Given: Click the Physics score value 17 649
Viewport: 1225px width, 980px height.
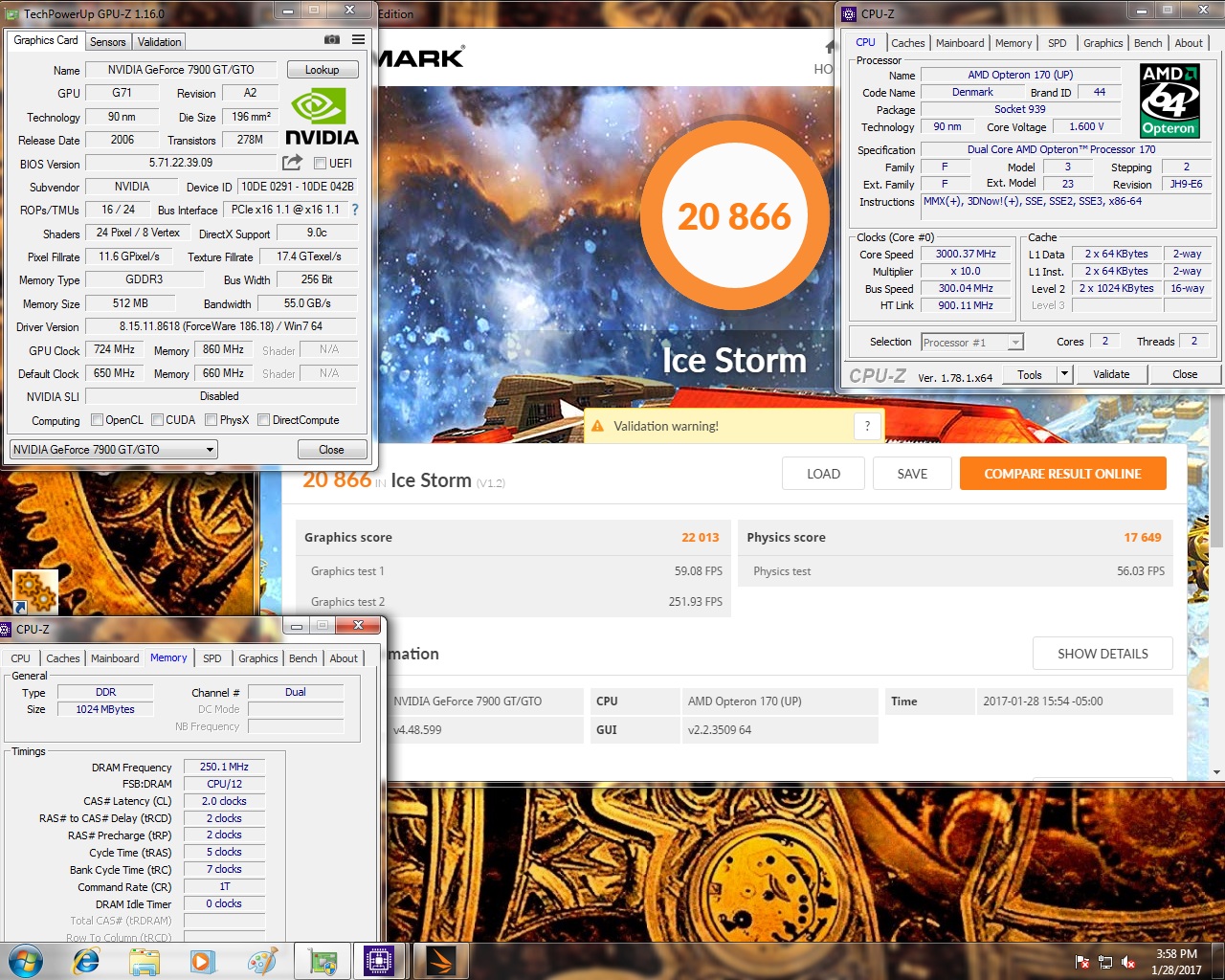Looking at the screenshot, I should (1143, 538).
